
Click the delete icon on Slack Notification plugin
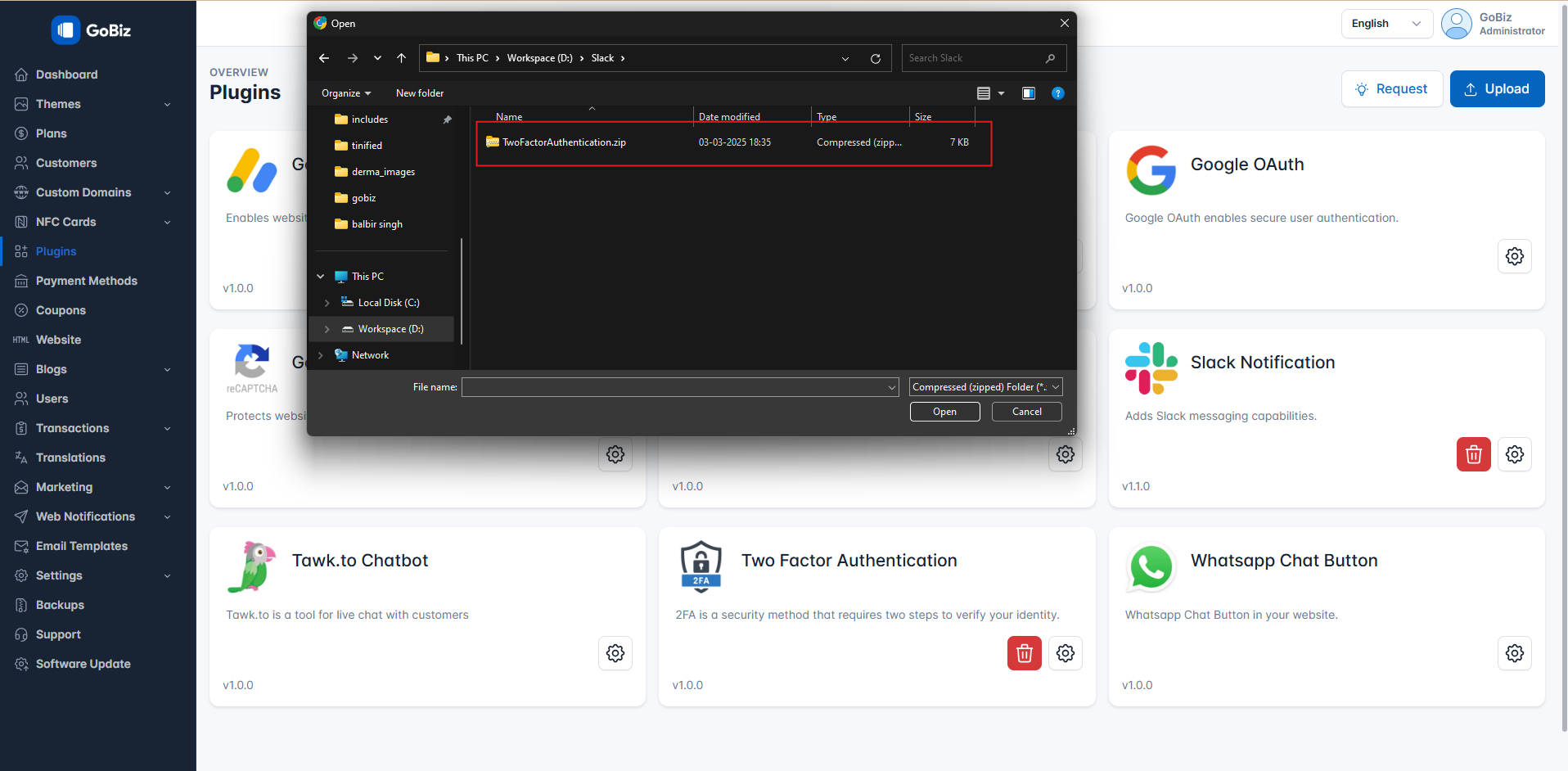click(1473, 454)
